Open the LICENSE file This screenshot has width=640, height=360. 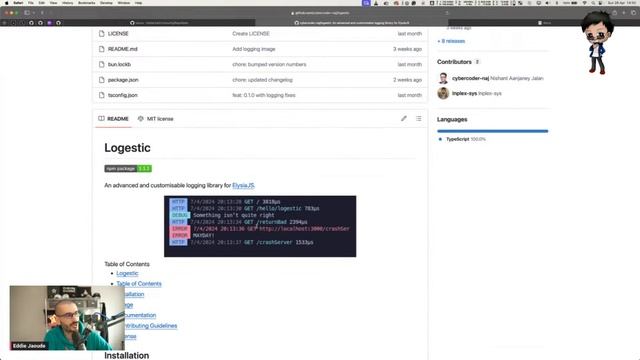click(118, 33)
